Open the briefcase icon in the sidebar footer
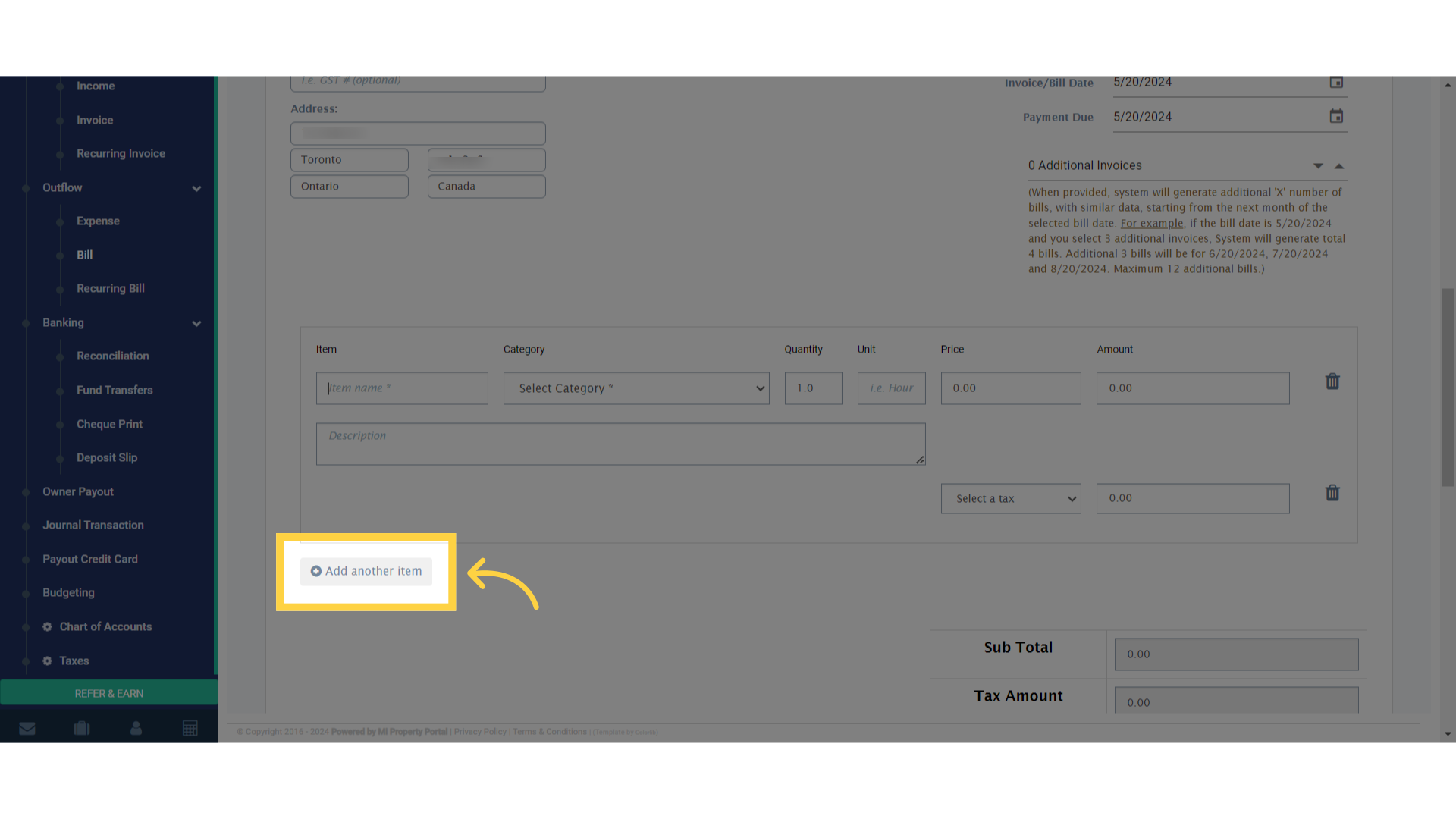The image size is (1456, 819). [x=82, y=729]
